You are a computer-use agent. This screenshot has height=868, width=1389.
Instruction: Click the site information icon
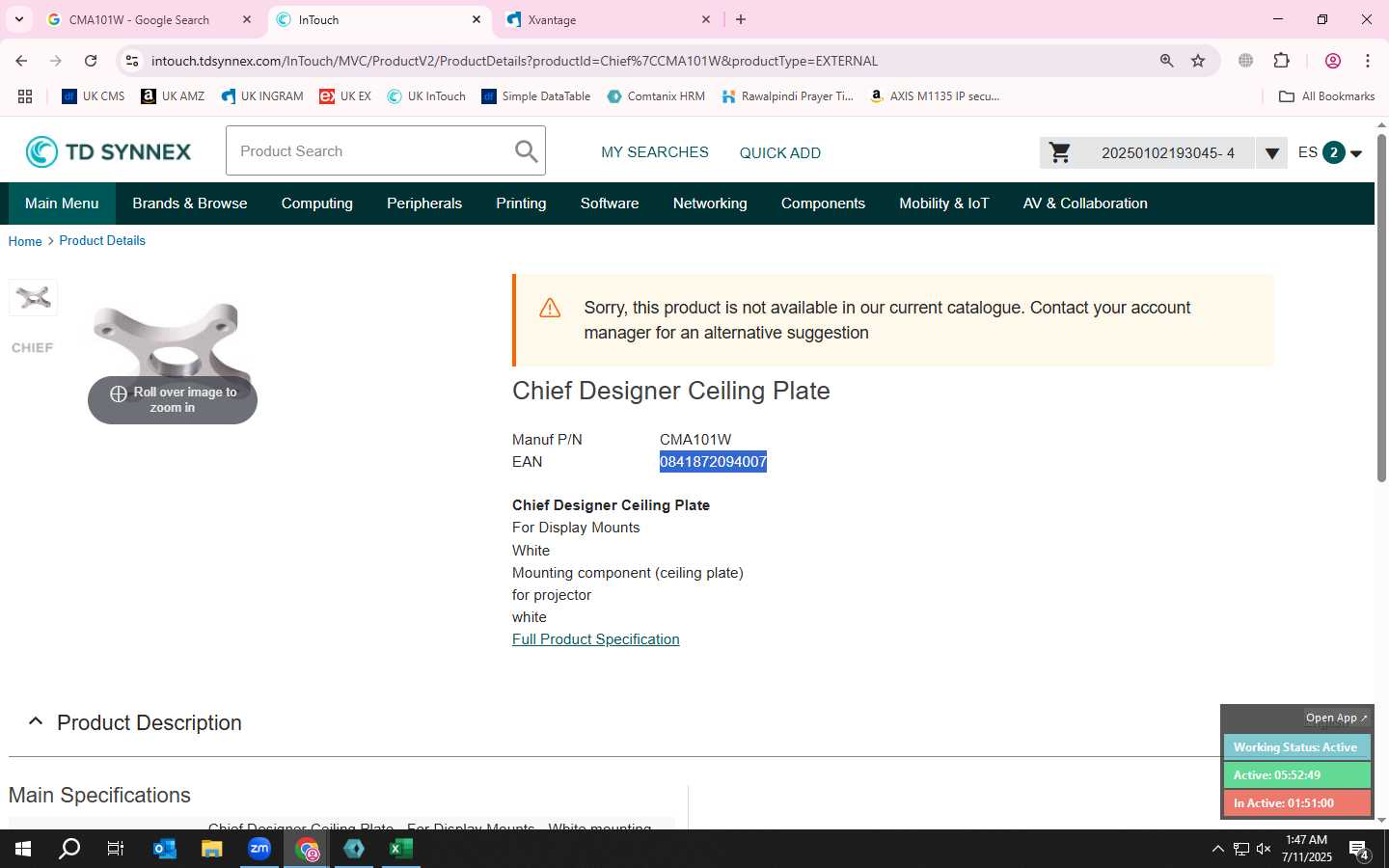(132, 61)
